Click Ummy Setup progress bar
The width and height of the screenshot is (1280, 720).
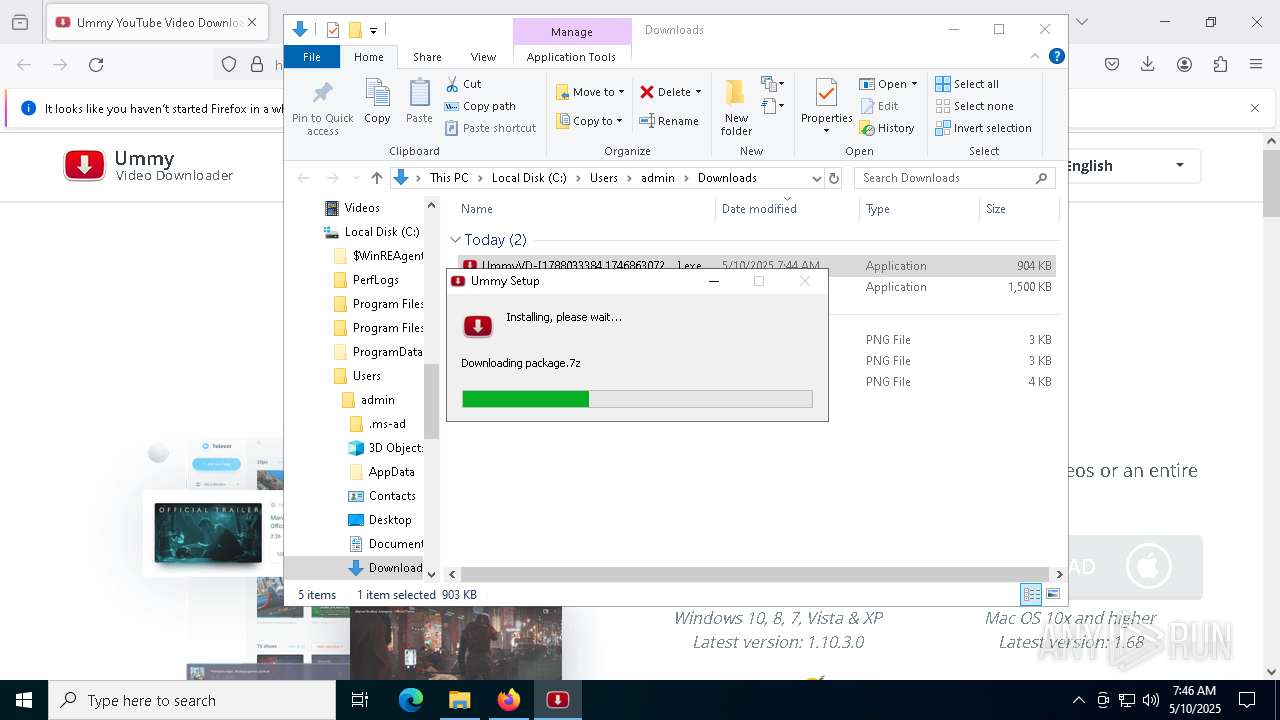point(637,399)
